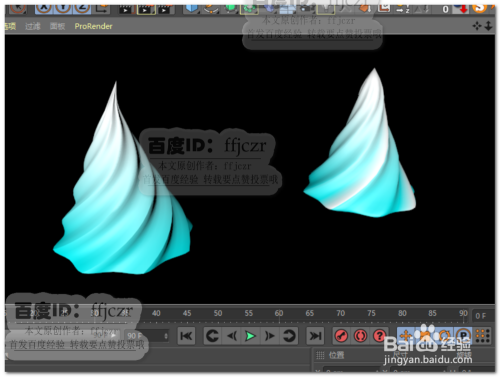Adjust the 90 F field stepper arrows
This screenshot has height=377, width=500.
166,336
